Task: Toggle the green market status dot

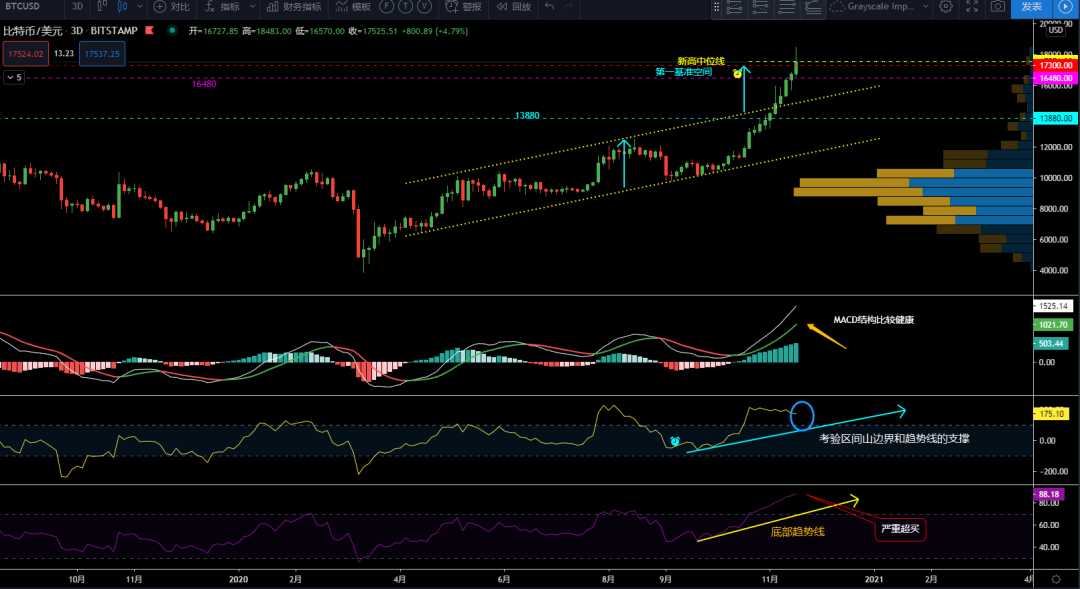Action: [172, 31]
